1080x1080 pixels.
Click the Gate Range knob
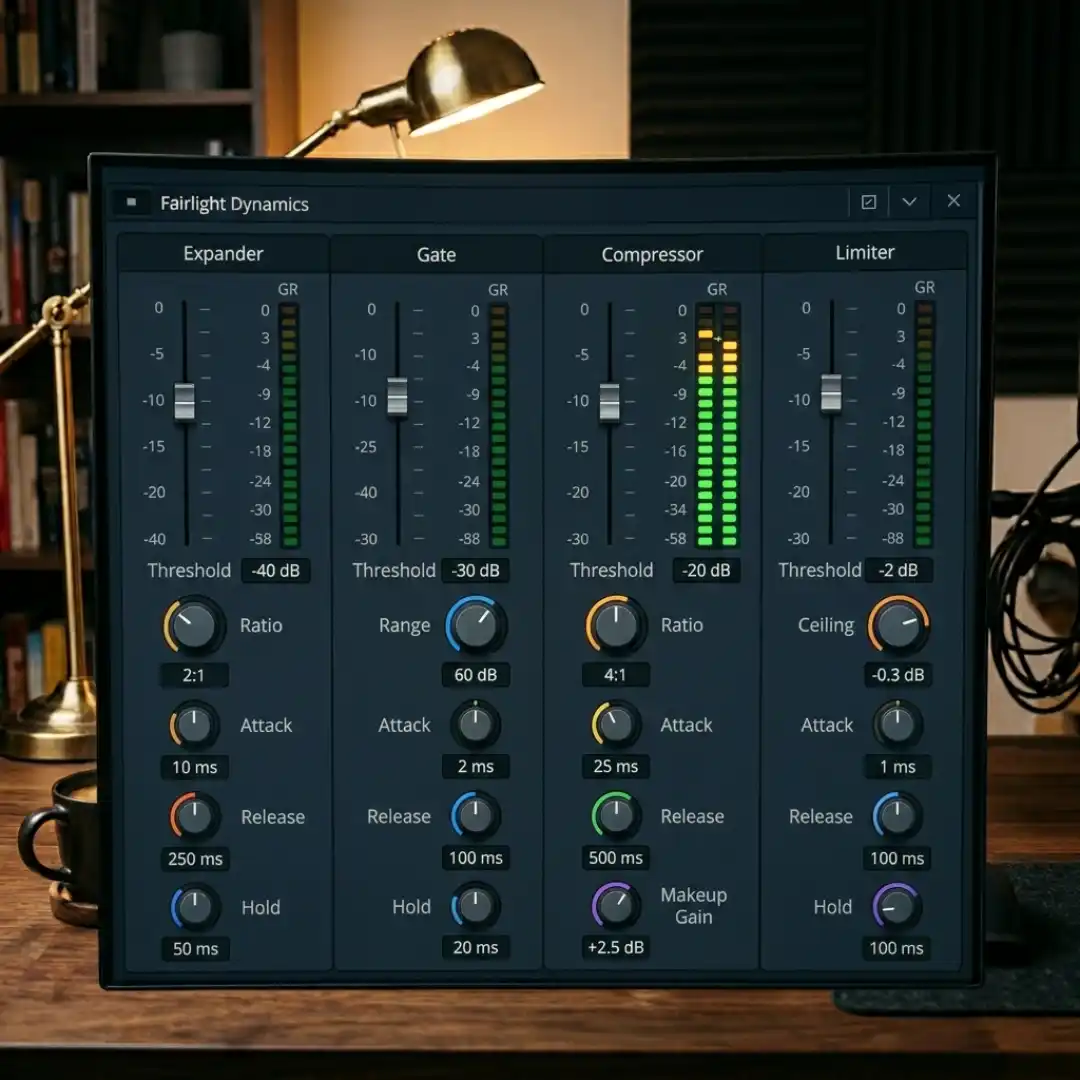point(475,625)
